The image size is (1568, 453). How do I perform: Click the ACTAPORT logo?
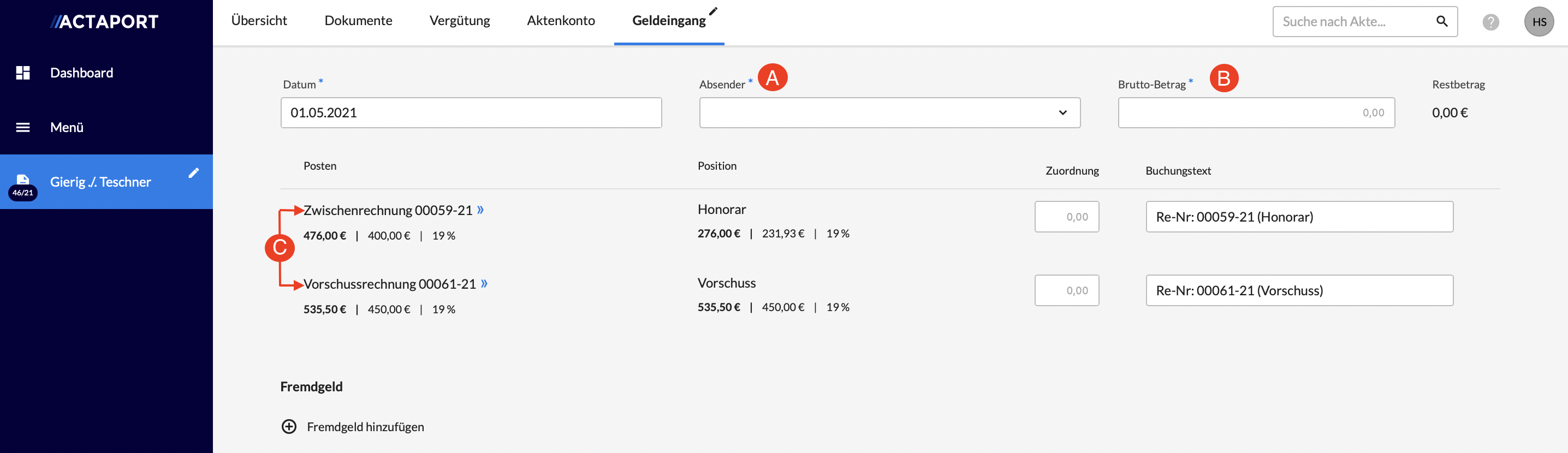point(104,22)
